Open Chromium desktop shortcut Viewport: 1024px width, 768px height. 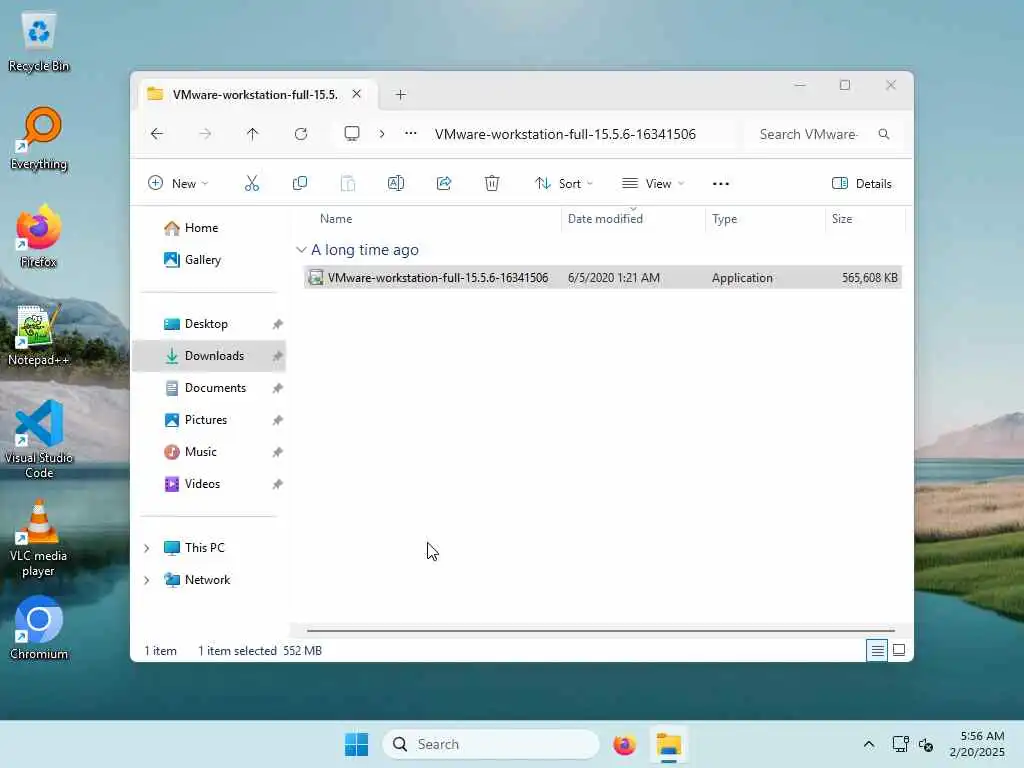pos(39,628)
